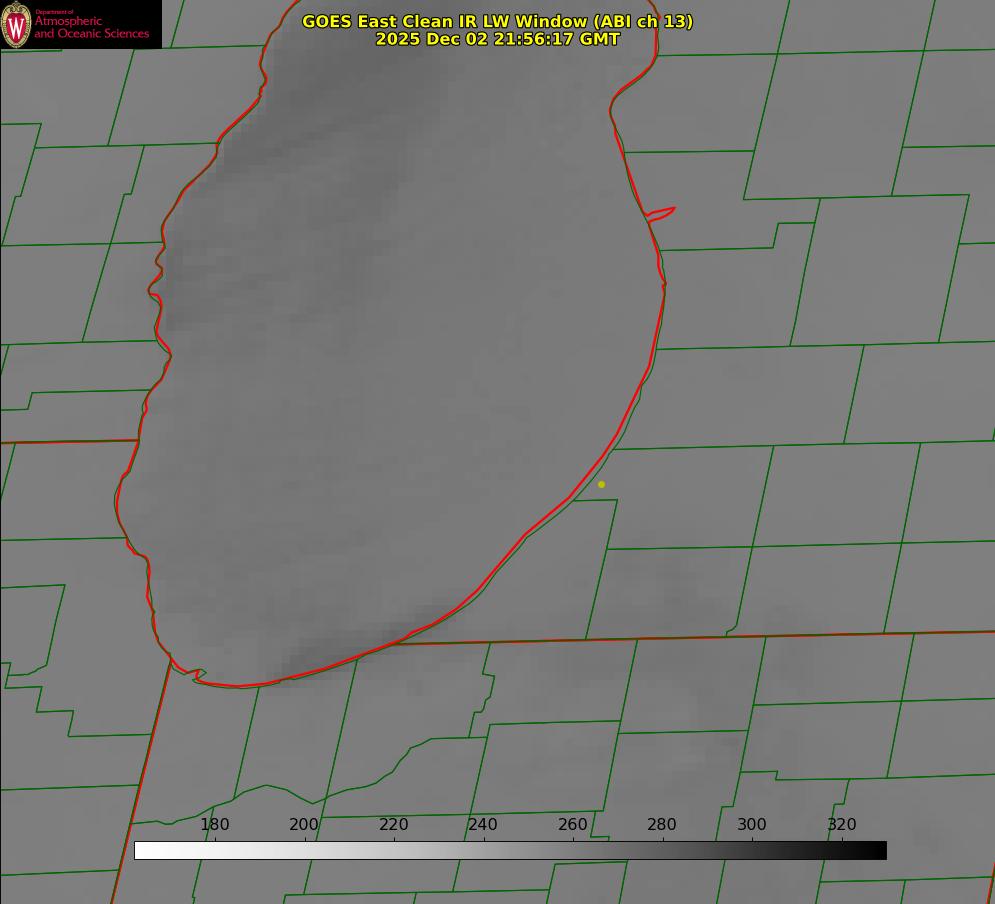
Task: Click the black right end of the colorbar
Action: point(879,850)
